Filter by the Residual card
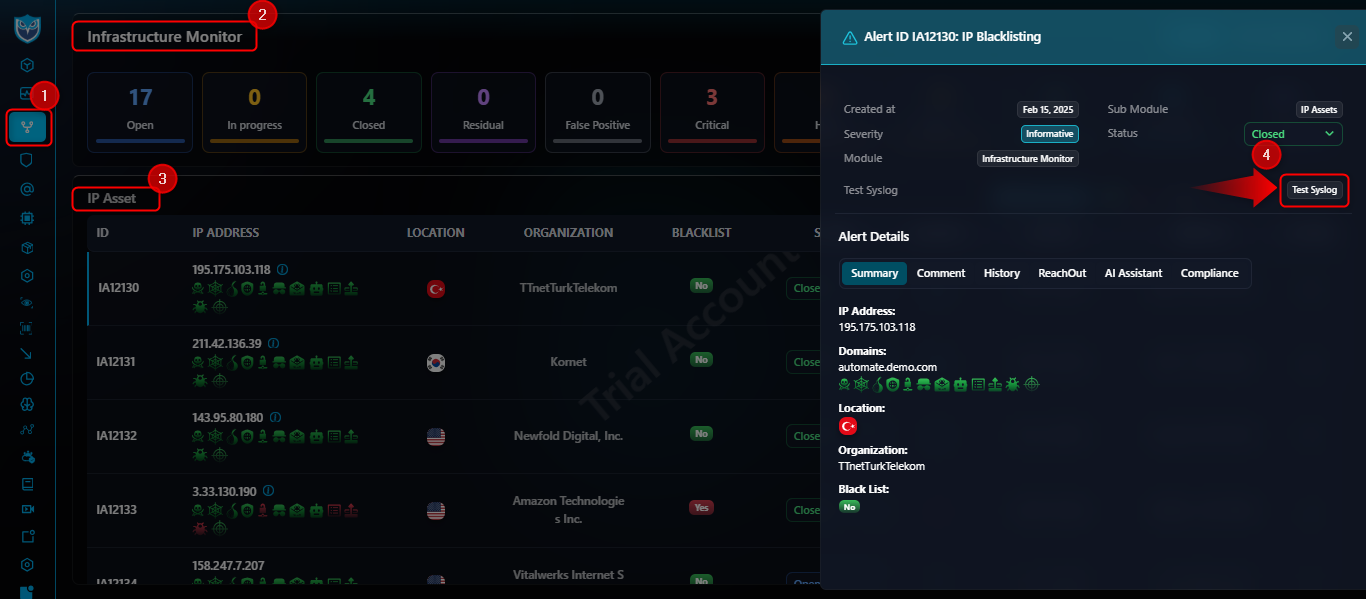 pyautogui.click(x=484, y=112)
